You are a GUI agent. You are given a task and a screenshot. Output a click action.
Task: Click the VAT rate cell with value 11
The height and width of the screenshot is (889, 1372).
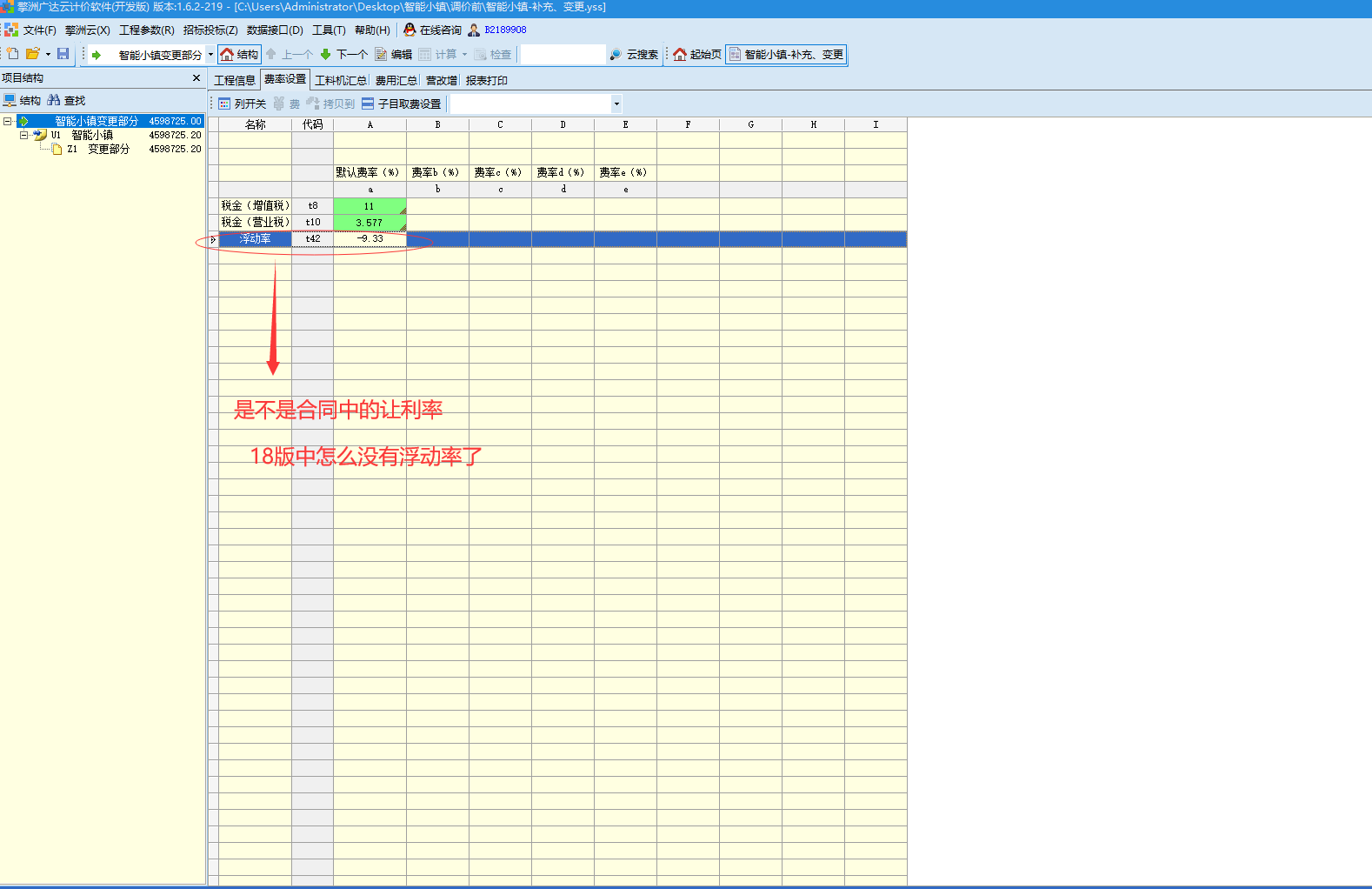(370, 206)
